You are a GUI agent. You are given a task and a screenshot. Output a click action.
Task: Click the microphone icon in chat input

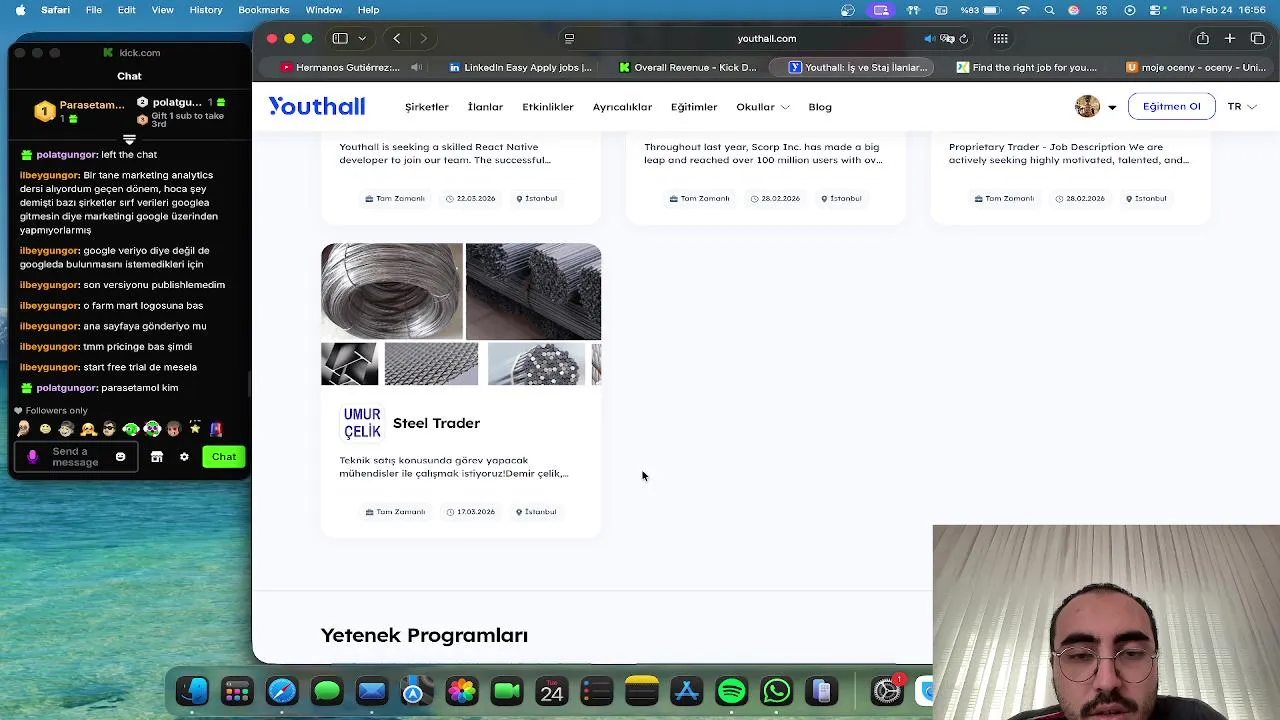tap(32, 457)
